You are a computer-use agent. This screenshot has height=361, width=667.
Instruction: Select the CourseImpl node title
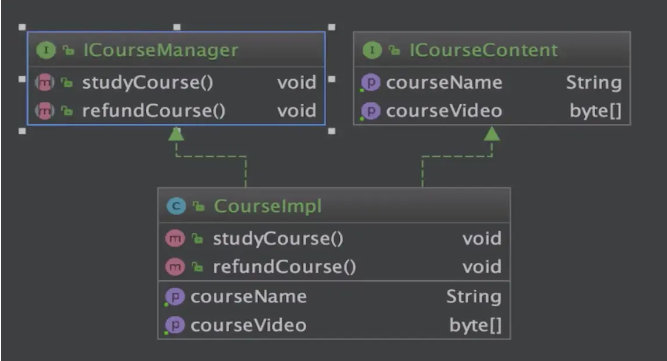pos(268,206)
